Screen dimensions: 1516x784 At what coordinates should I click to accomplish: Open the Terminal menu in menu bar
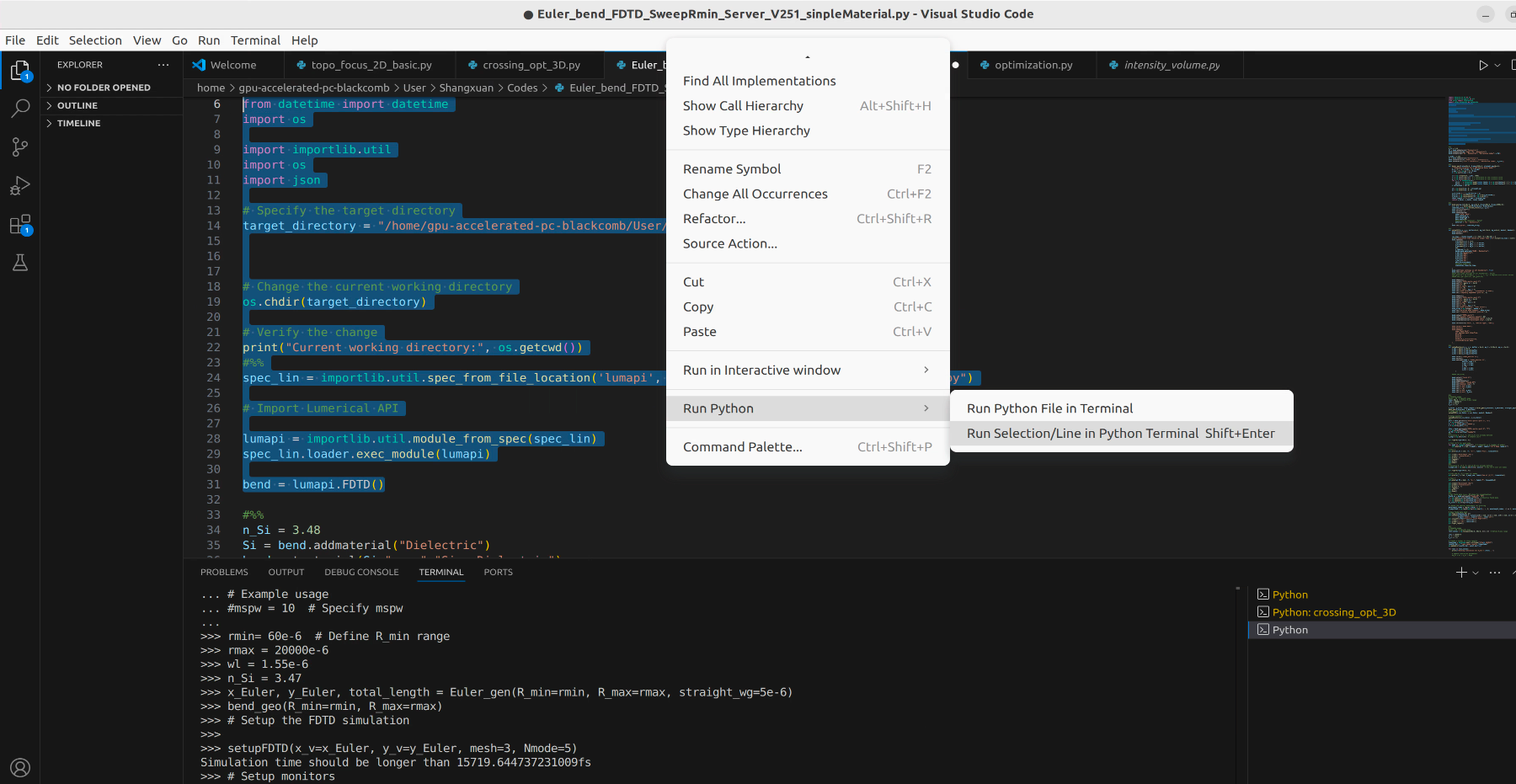255,40
